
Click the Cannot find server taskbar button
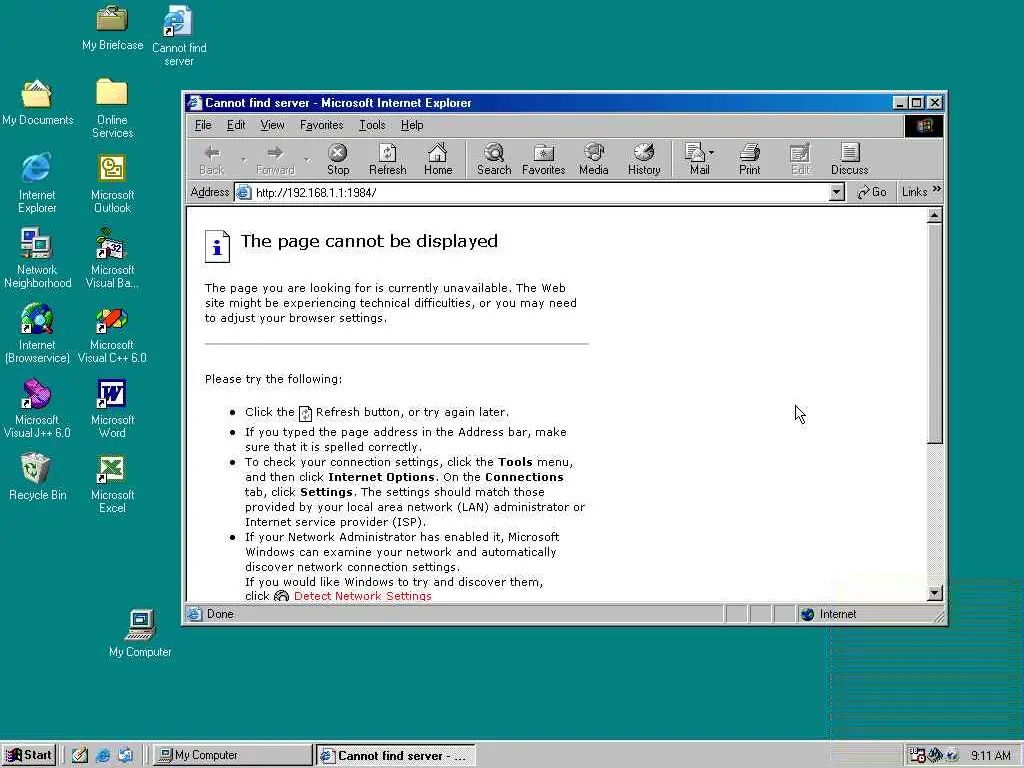coord(395,756)
